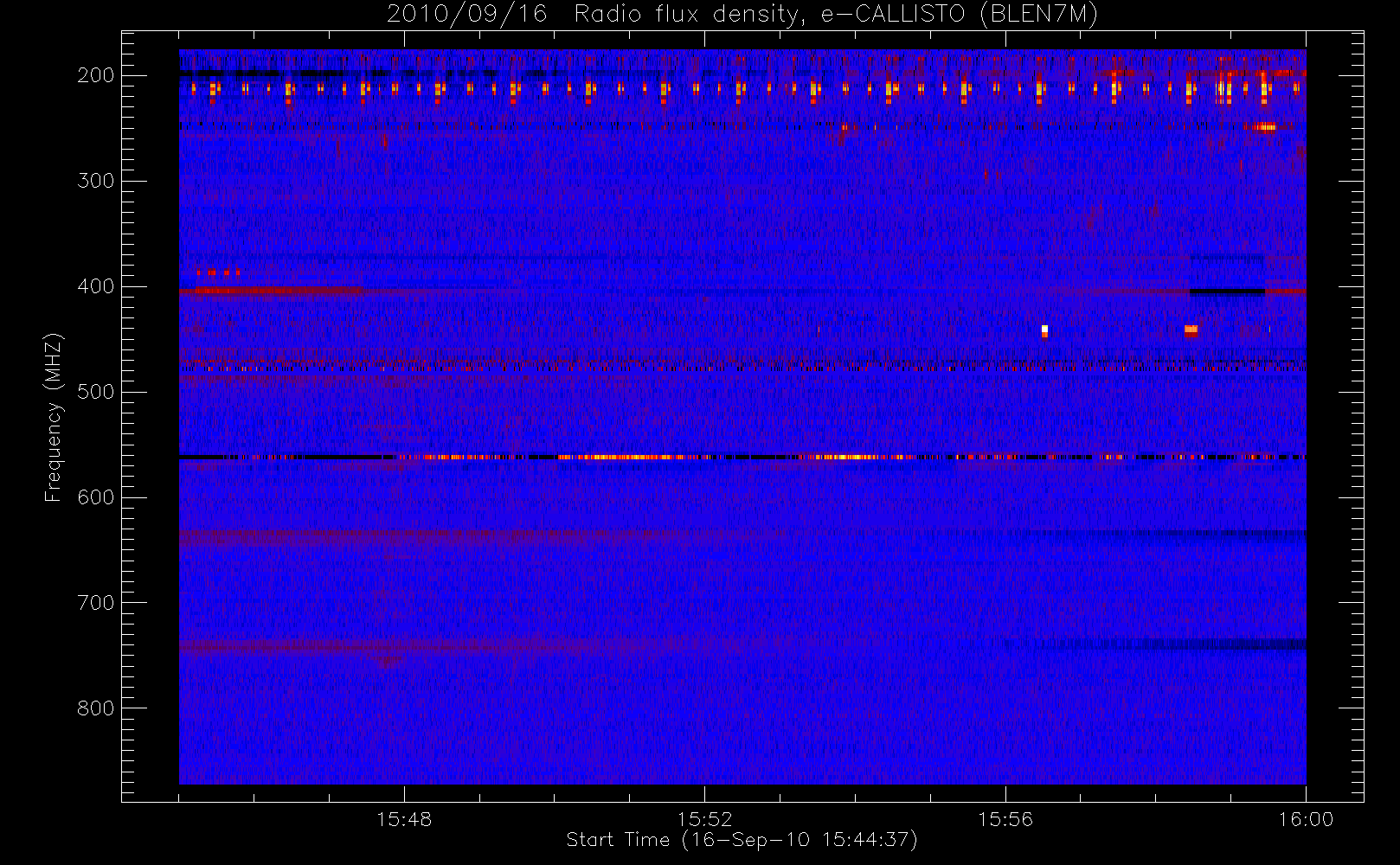The height and width of the screenshot is (865, 1400).
Task: Click the 200 frequency tick label
Action: [95, 75]
